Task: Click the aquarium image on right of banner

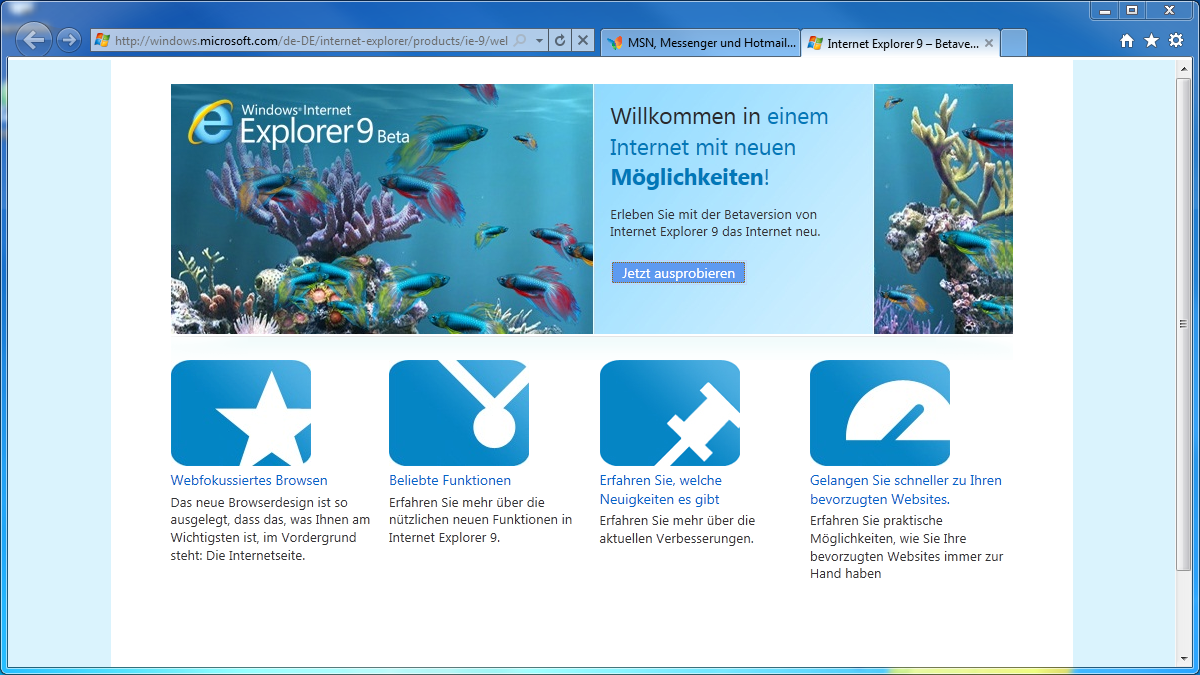Action: coord(943,209)
